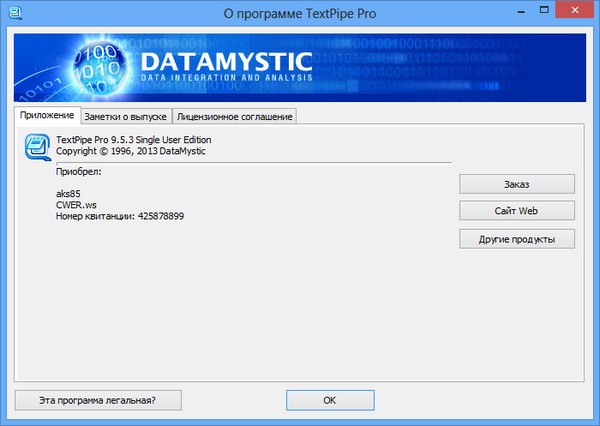Confirm the dialog with OK

[x=329, y=399]
